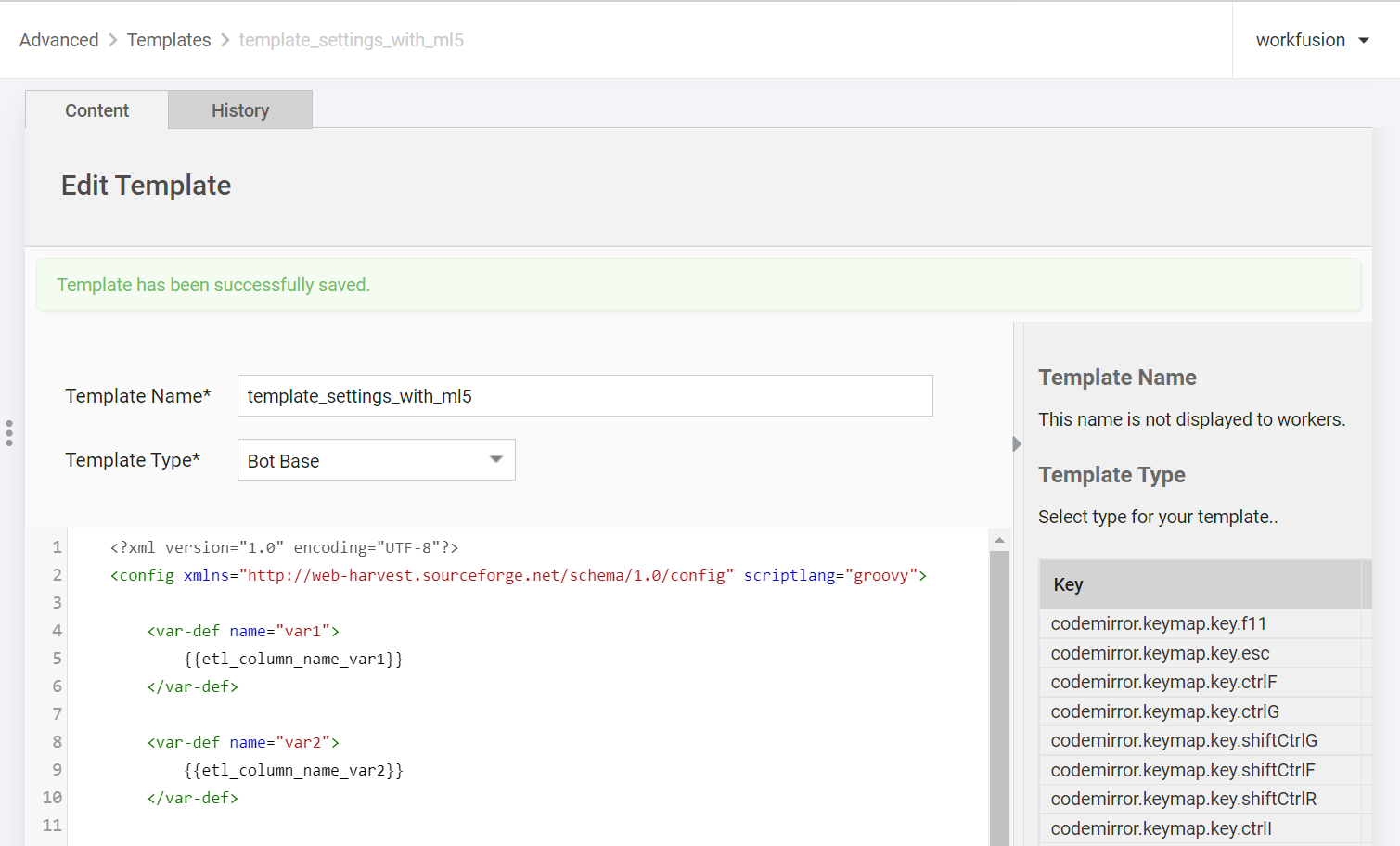Click the closing var-def tag on line 10
Image resolution: width=1400 pixels, height=846 pixels.
(x=192, y=798)
